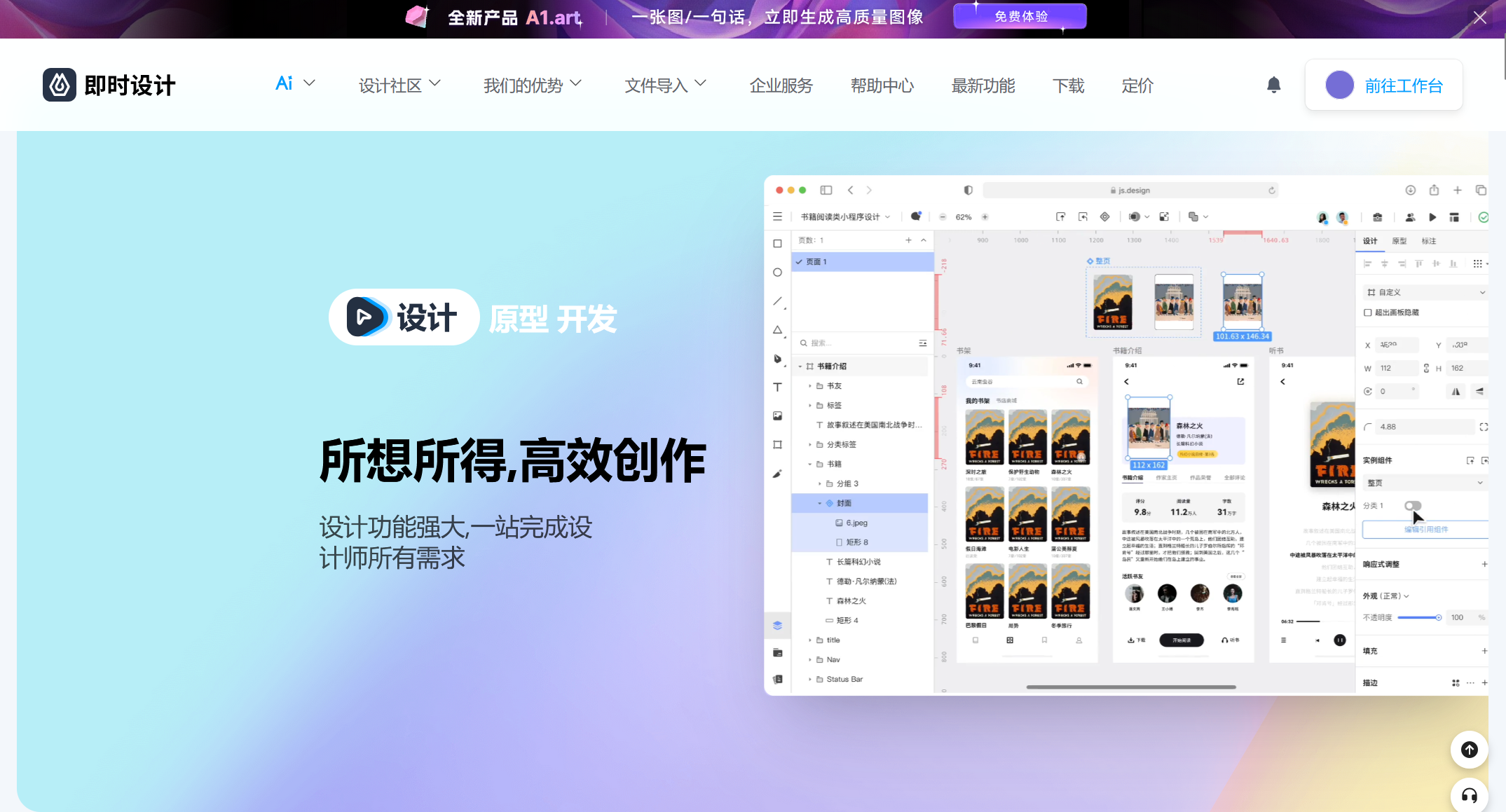Screen dimensions: 1506x812
Task: Open the 下载 page
Action: [x=1069, y=85]
